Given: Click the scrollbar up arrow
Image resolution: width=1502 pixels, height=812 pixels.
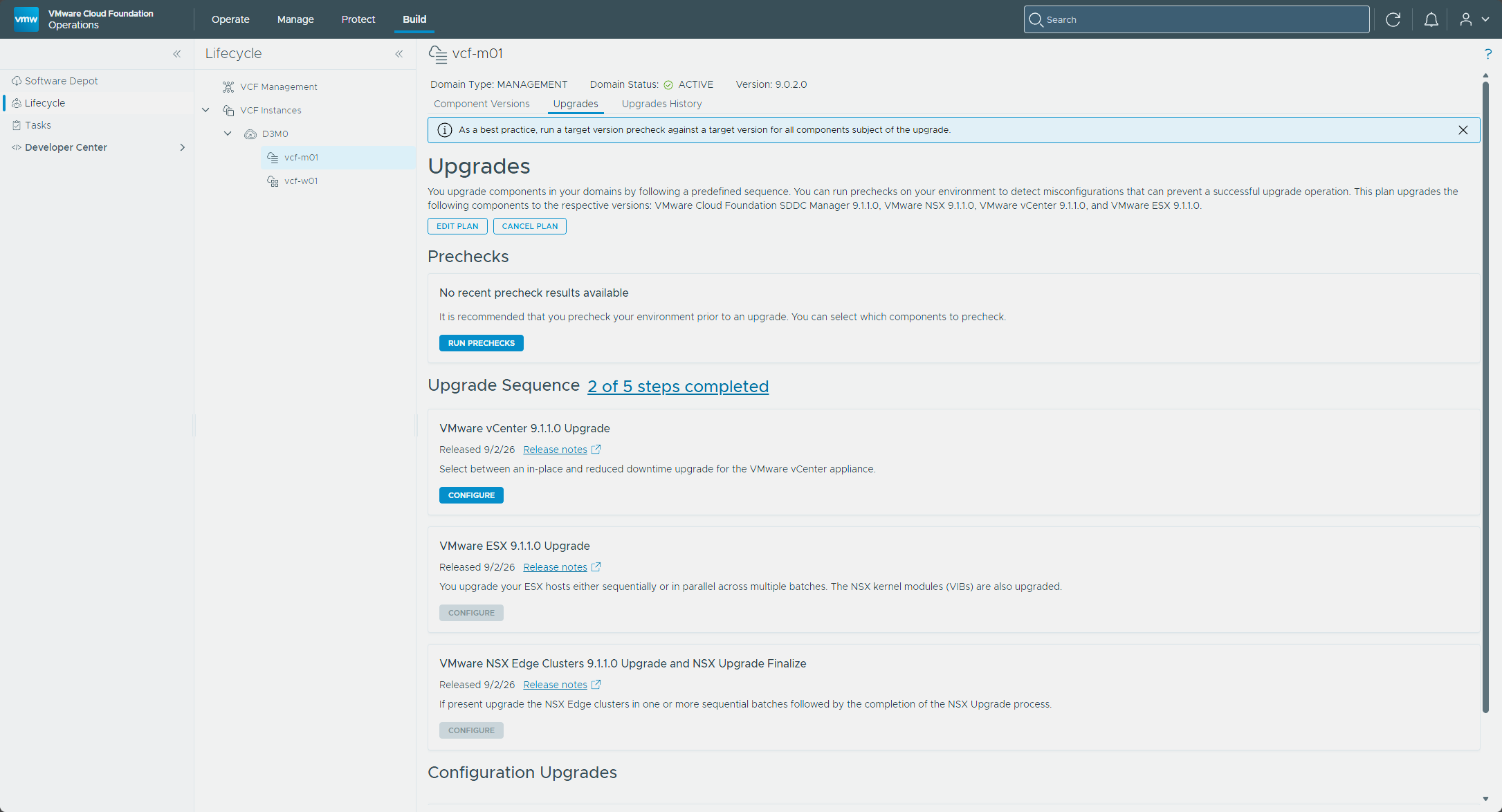Looking at the screenshot, I should pyautogui.click(x=1485, y=75).
